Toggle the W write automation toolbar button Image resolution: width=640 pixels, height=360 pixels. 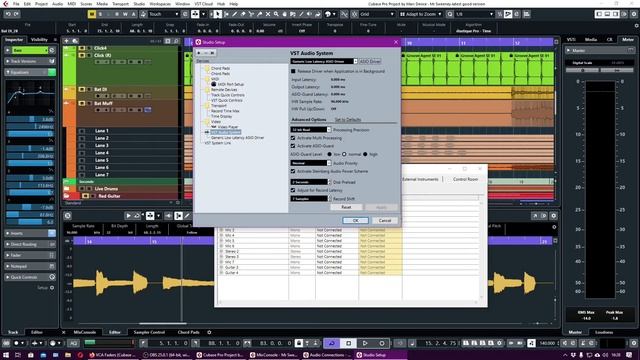point(125,14)
